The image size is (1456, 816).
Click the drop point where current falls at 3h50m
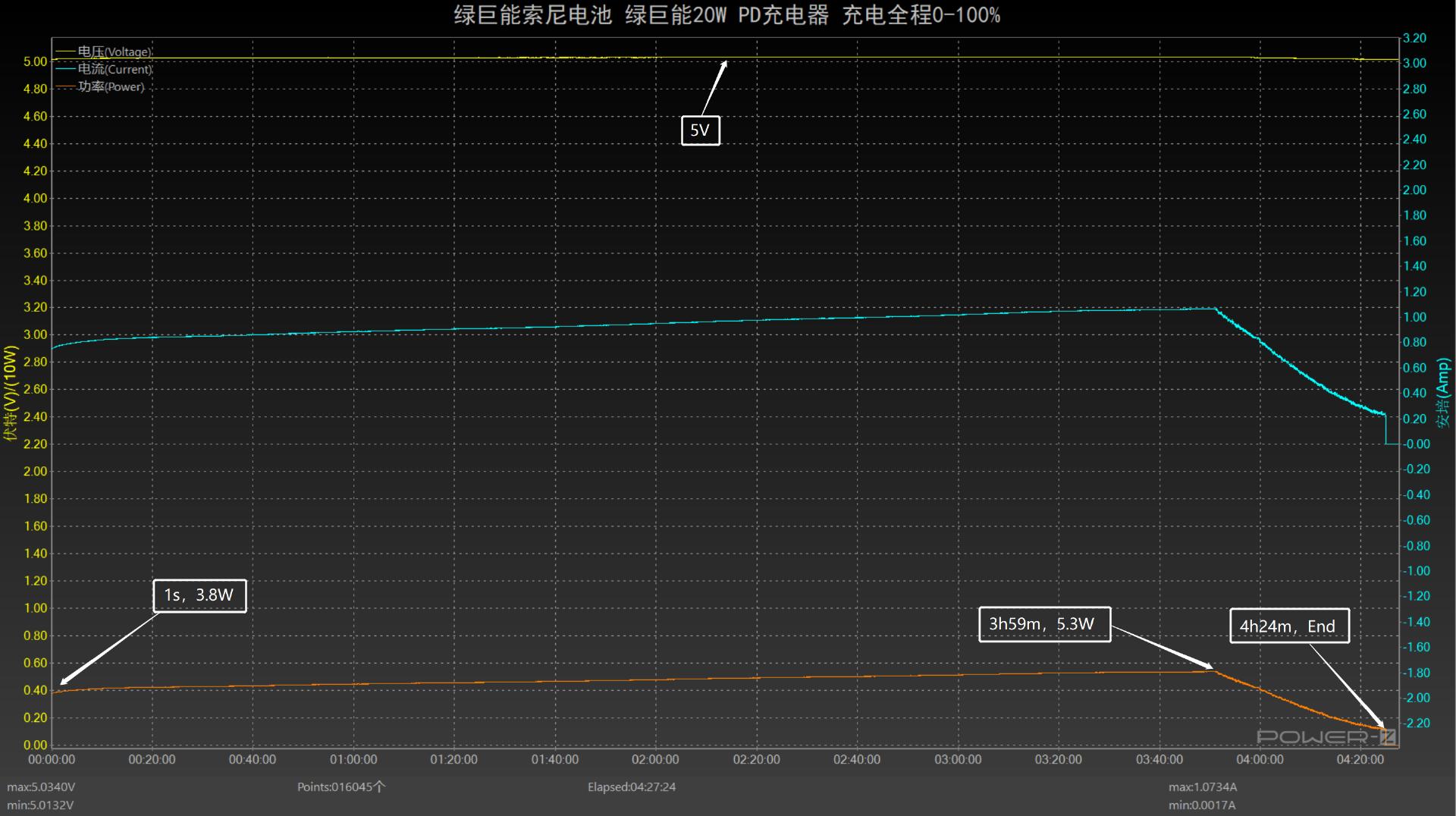(x=1217, y=308)
